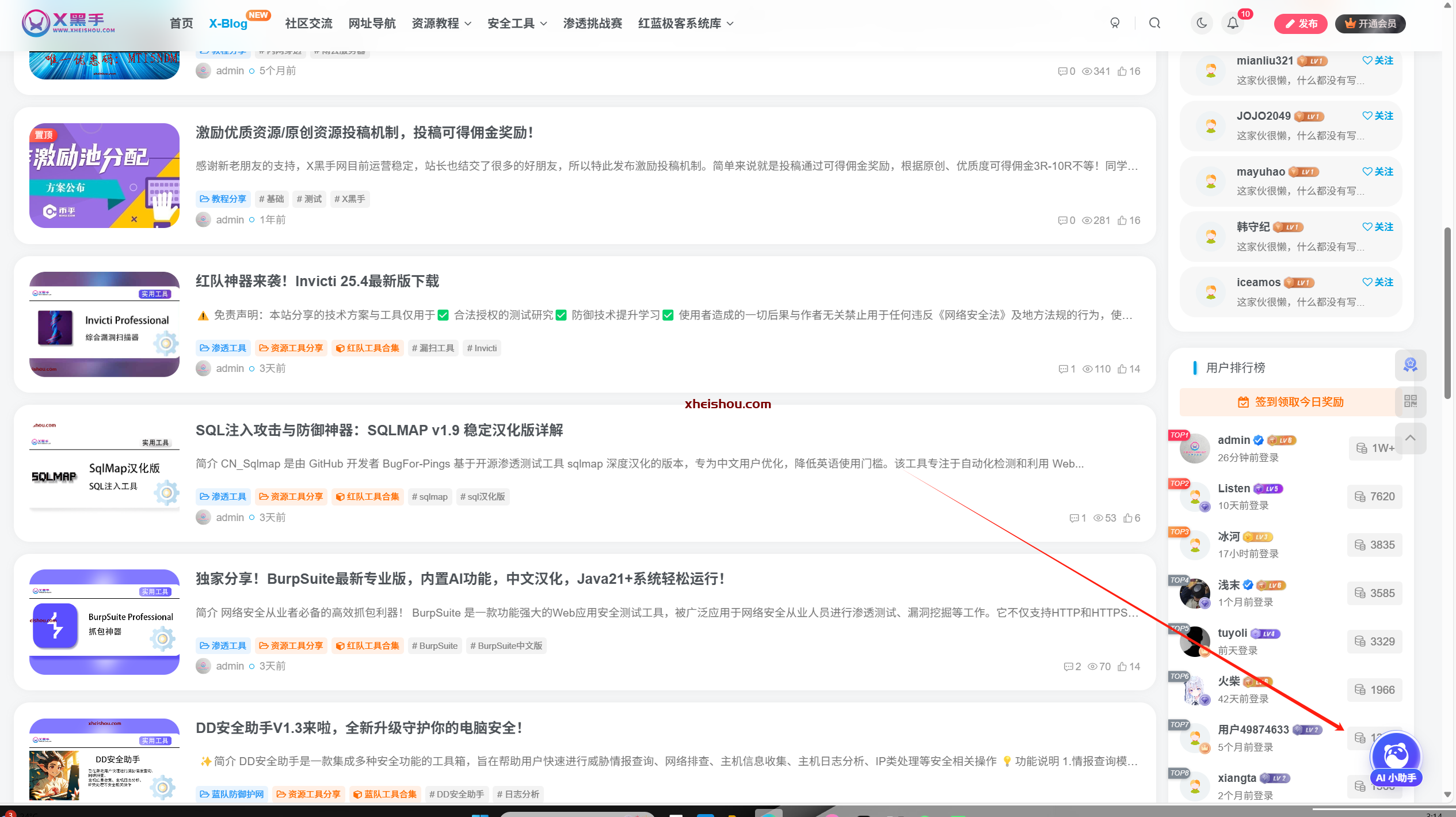Image resolution: width=1456 pixels, height=817 pixels.
Task: Expand the 资源教程 dropdown
Action: [x=441, y=23]
